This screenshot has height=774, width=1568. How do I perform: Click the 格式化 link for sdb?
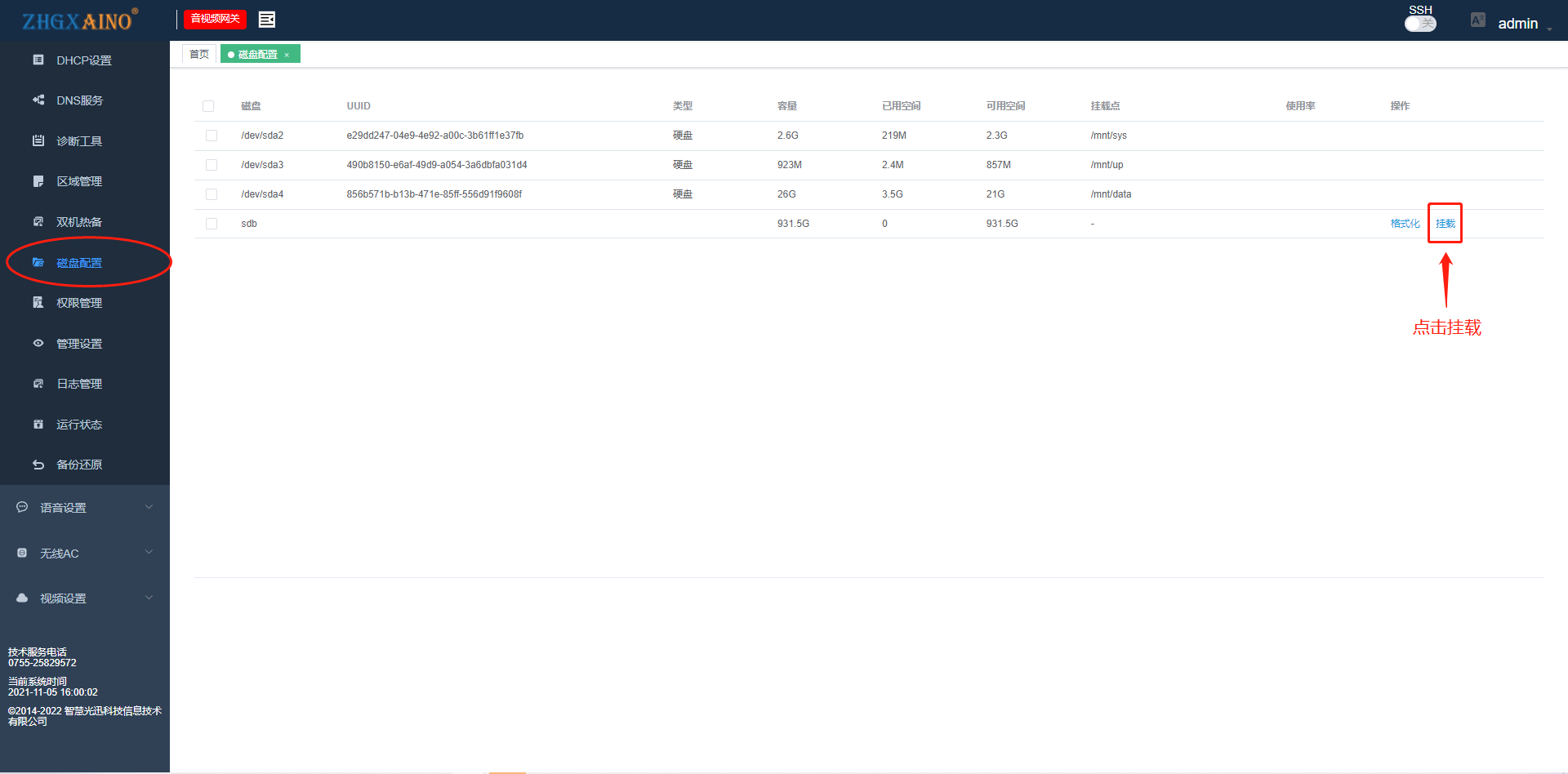(1405, 224)
